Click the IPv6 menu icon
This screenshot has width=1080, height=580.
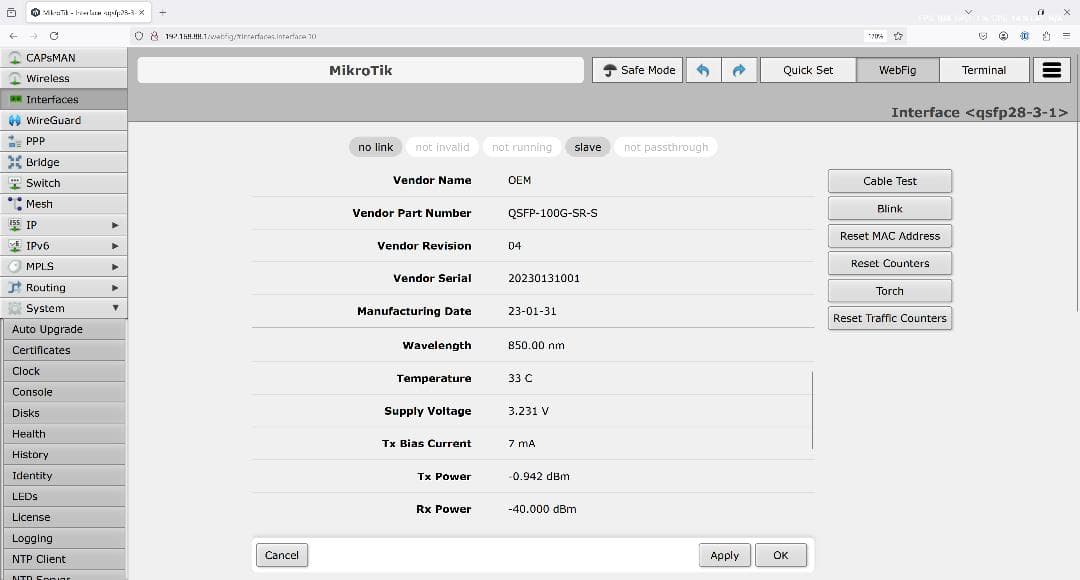pos(14,246)
